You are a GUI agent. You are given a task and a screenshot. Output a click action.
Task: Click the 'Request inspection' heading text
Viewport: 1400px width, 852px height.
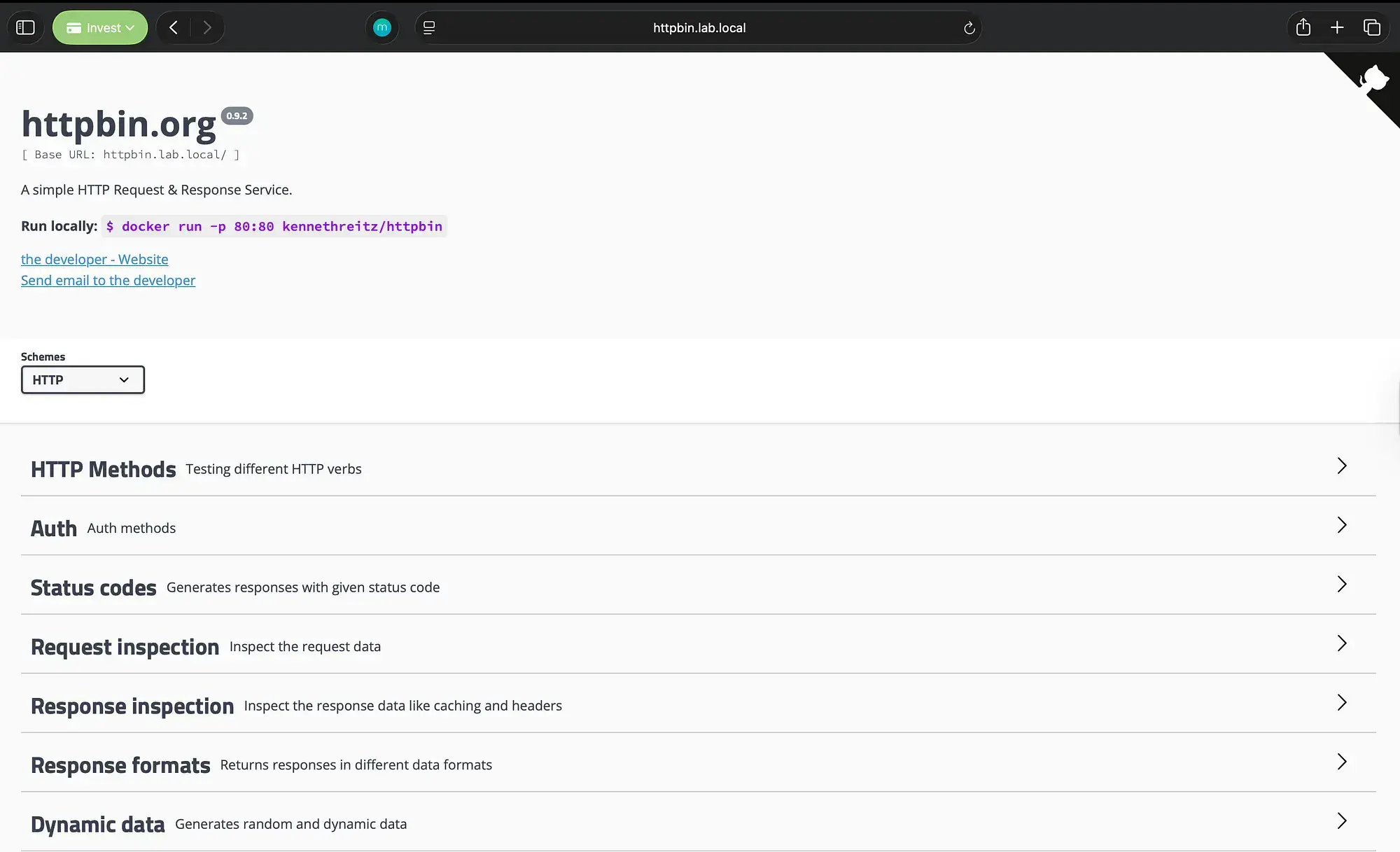click(125, 647)
